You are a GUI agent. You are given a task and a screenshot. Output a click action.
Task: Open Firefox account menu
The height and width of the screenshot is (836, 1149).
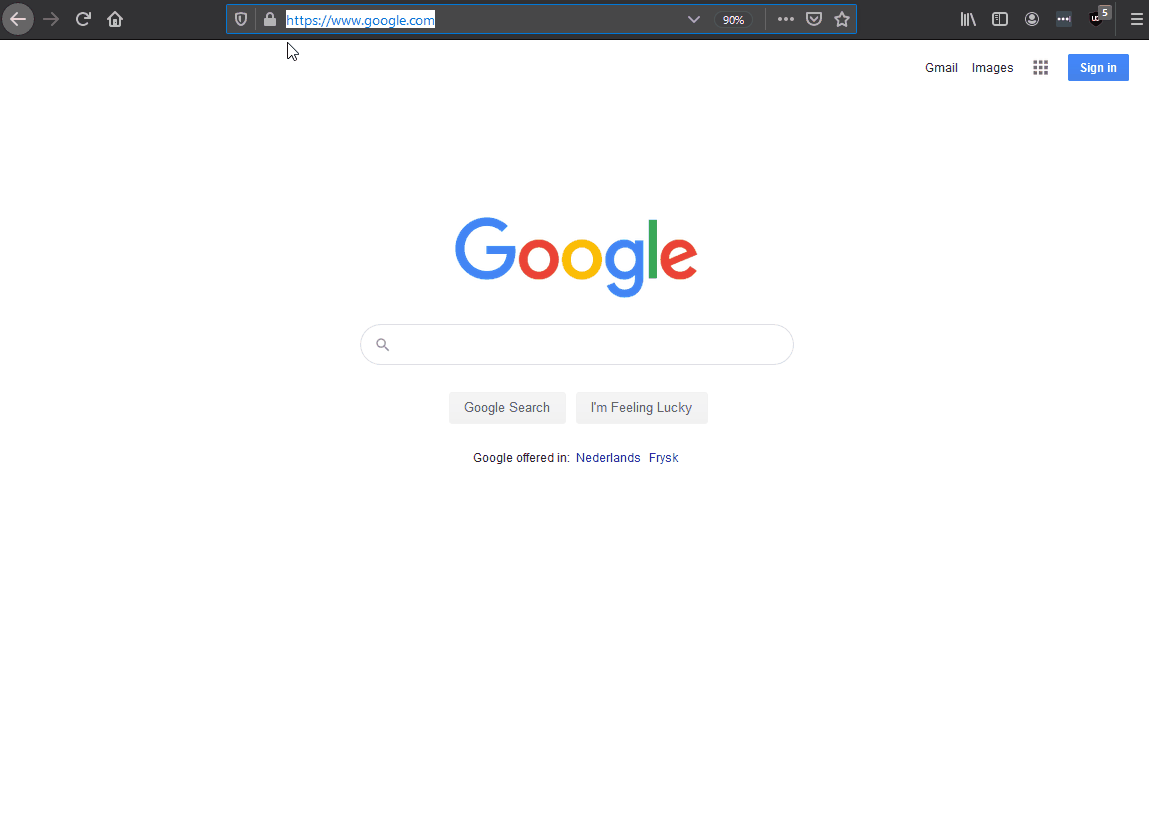(1032, 19)
